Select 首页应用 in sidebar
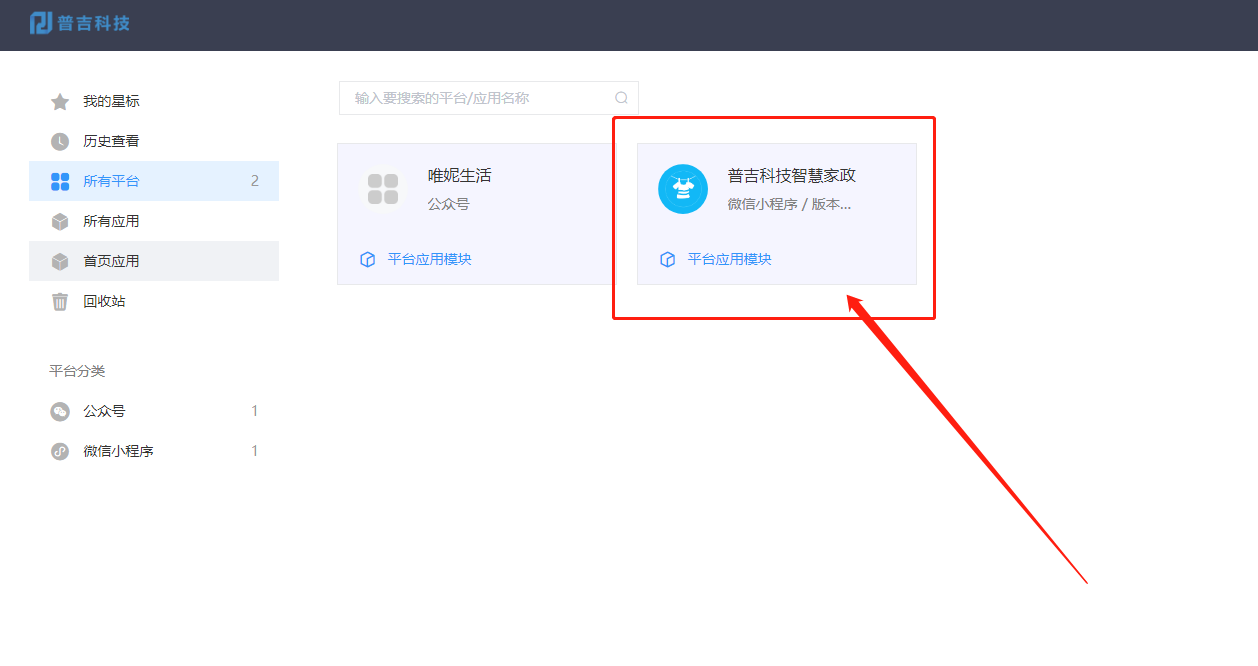1258x666 pixels. [x=154, y=261]
